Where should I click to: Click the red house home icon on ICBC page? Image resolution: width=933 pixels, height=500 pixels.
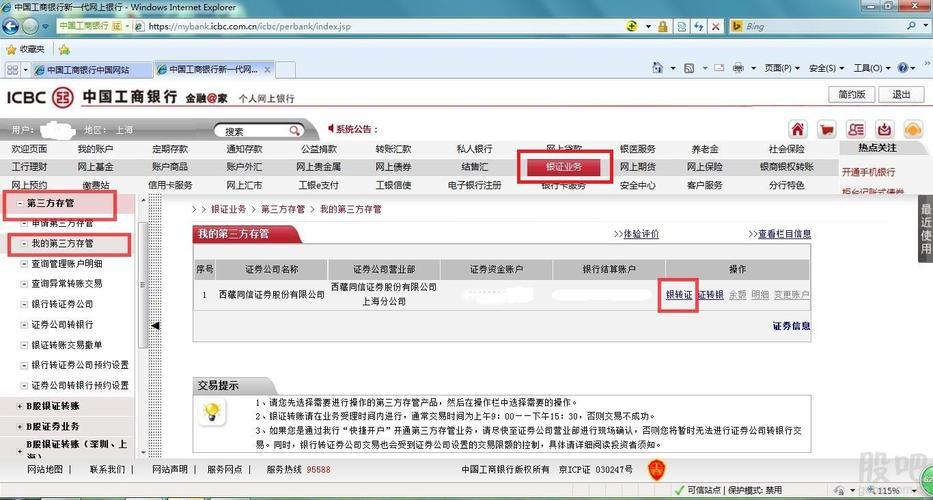(x=798, y=129)
